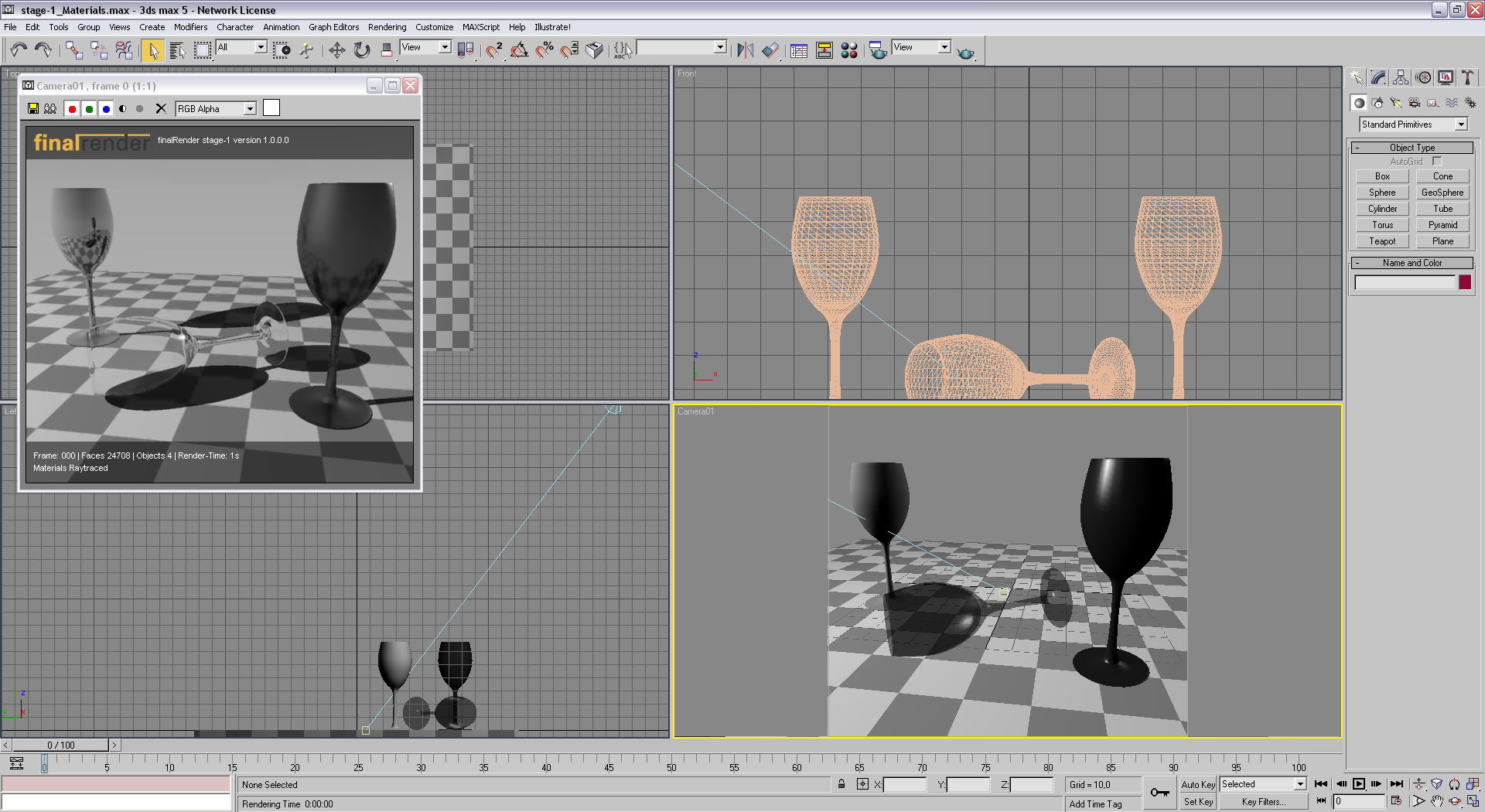This screenshot has height=812, width=1485.
Task: Toggle Angle Snap in main toolbar
Action: [520, 50]
